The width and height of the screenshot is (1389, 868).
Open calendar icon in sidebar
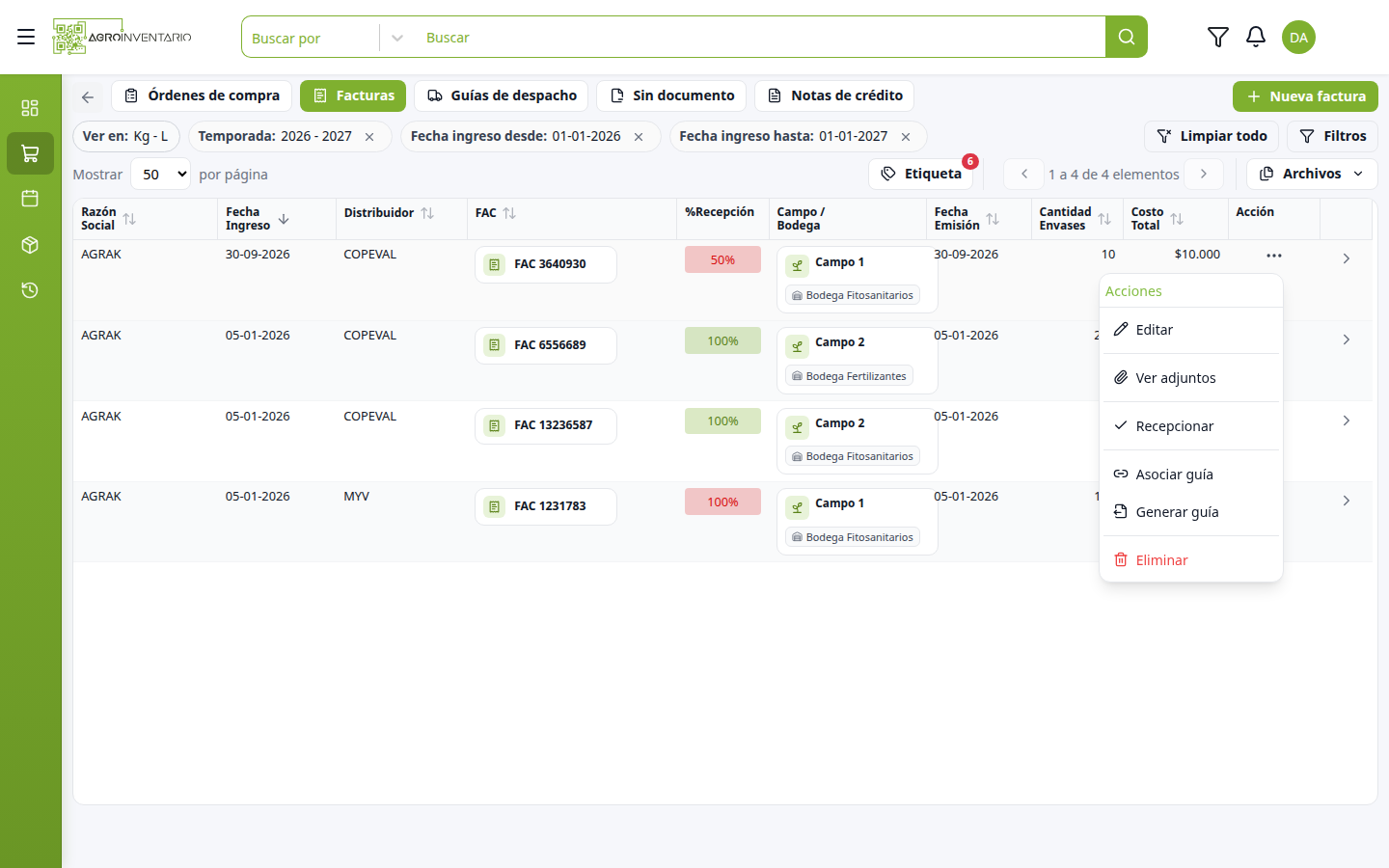coord(30,199)
